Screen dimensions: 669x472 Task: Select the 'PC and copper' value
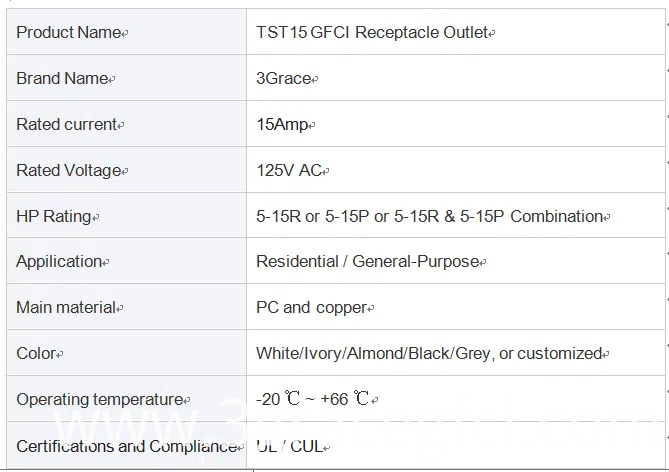[x=311, y=308]
